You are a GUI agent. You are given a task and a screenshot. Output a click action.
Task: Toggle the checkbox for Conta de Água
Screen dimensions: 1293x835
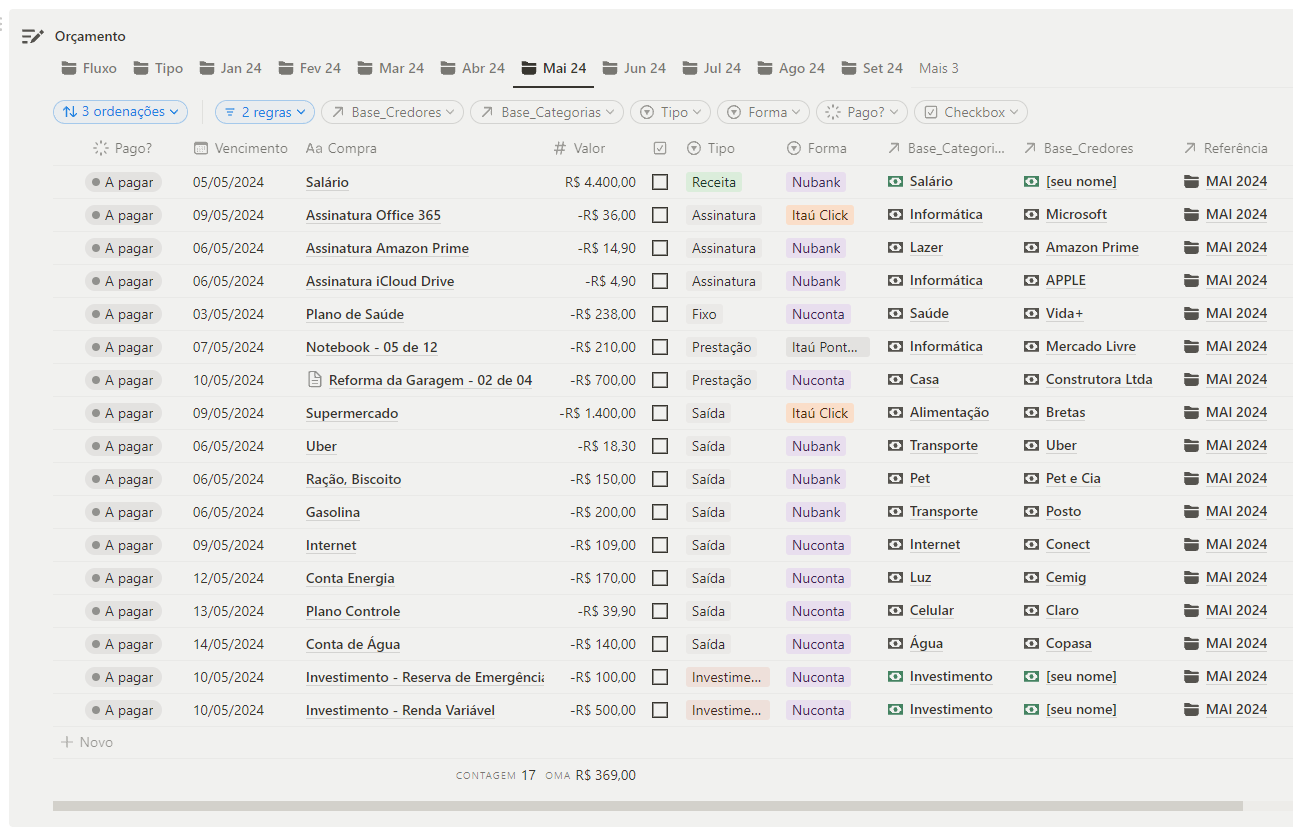click(660, 644)
